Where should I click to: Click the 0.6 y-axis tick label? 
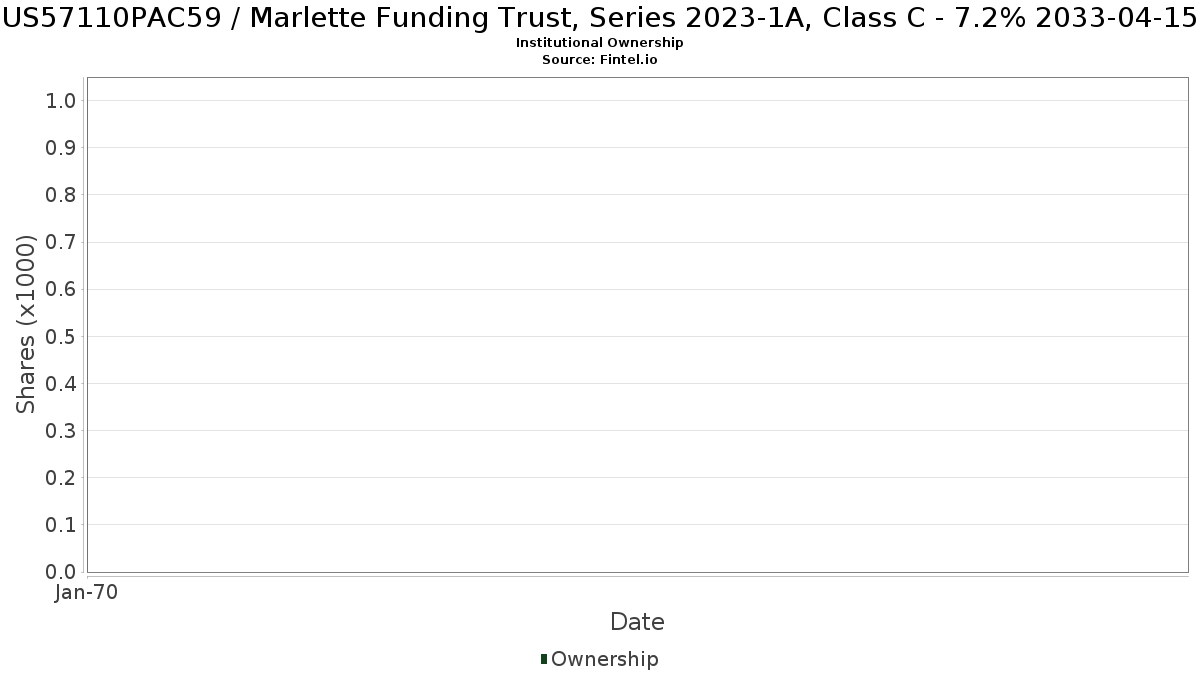click(61, 289)
